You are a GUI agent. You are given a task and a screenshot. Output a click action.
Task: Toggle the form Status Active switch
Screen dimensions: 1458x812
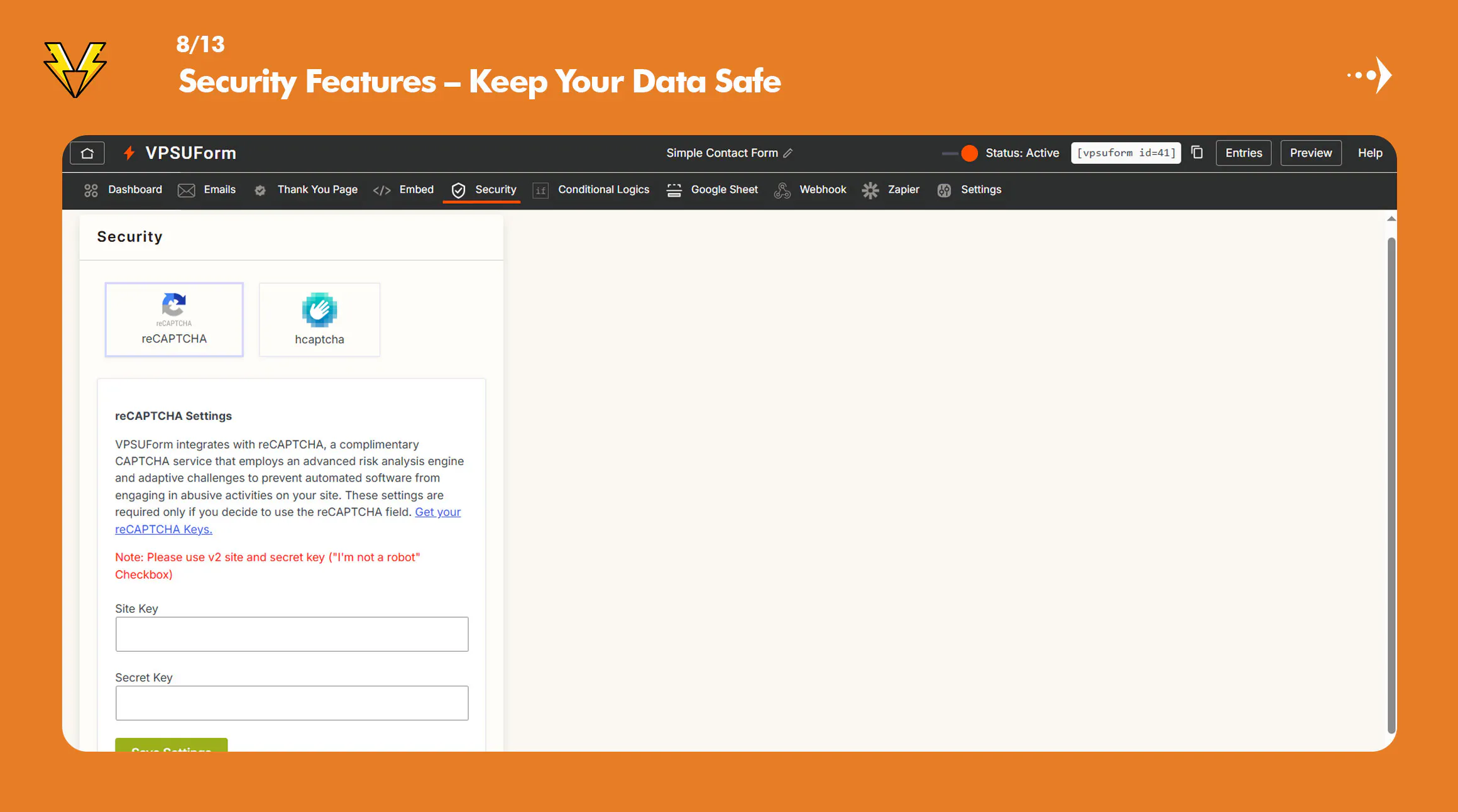(960, 153)
